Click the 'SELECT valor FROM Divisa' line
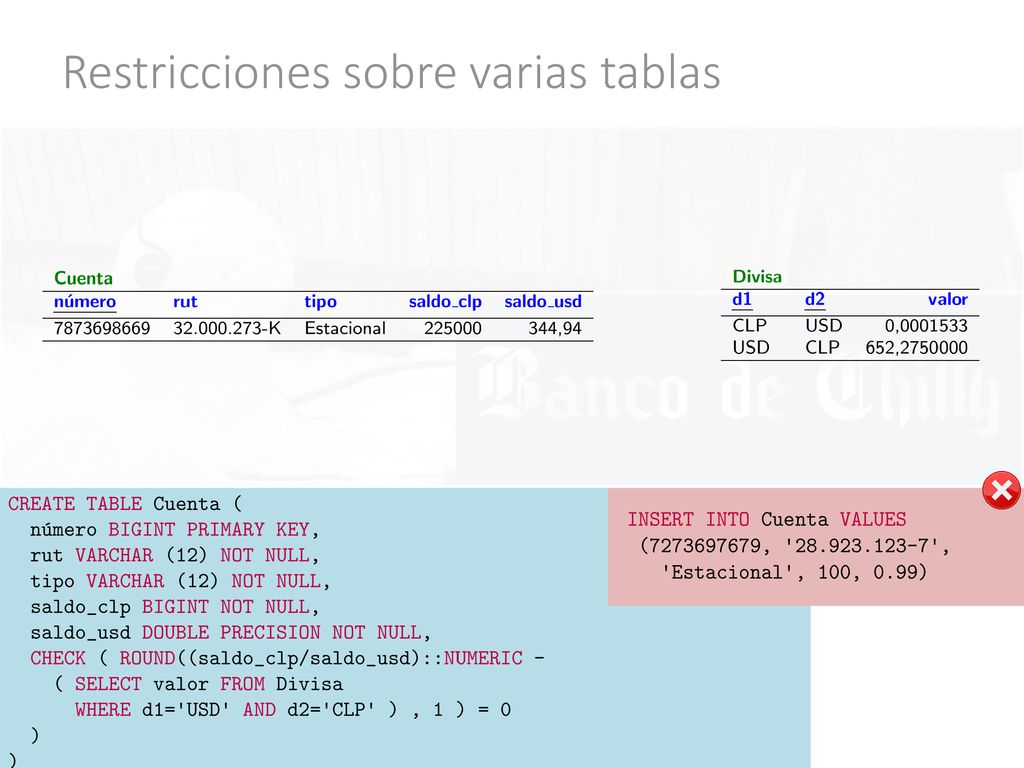1024x768 pixels. 199,684
